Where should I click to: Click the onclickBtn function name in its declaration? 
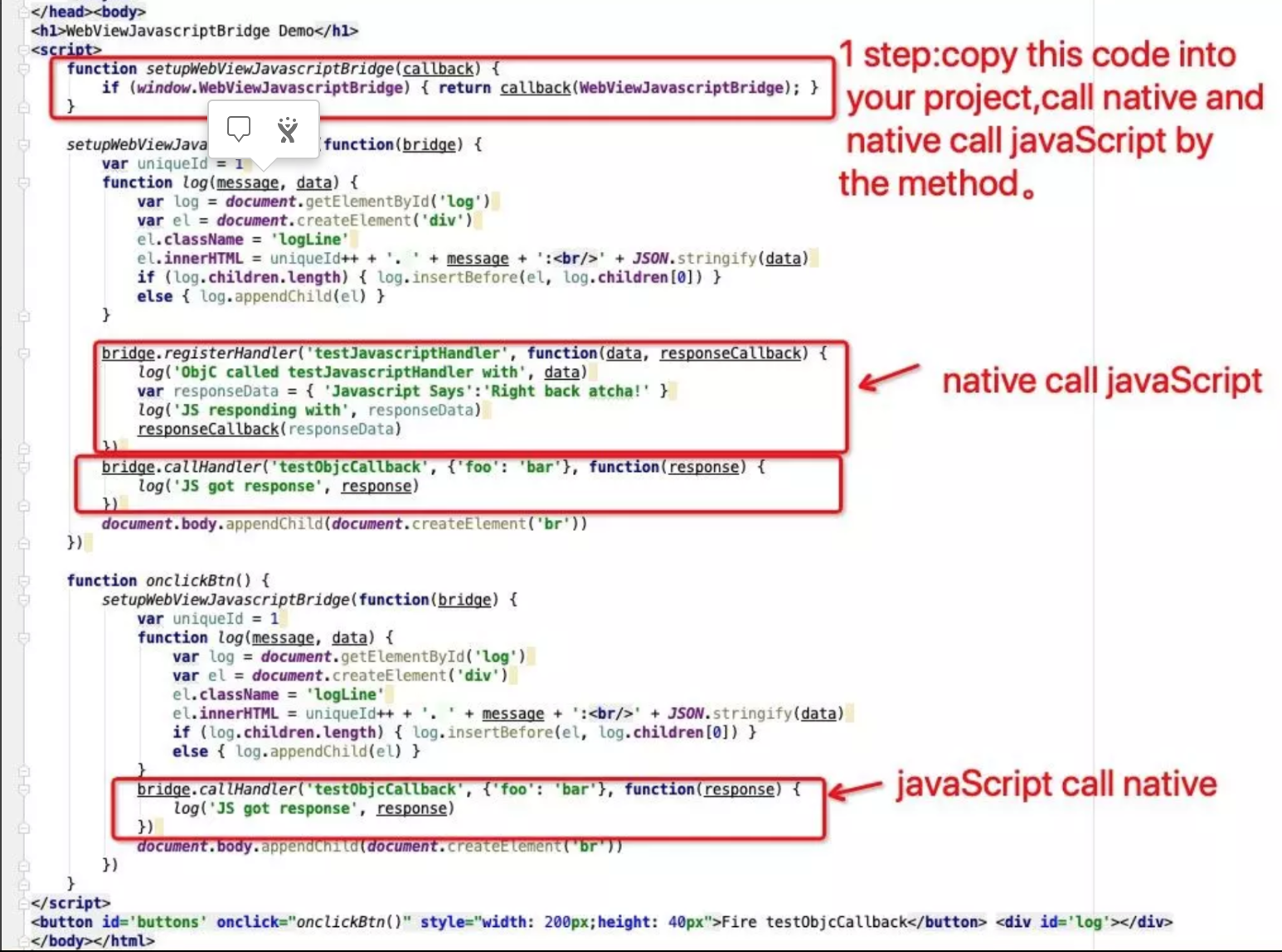click(190, 580)
